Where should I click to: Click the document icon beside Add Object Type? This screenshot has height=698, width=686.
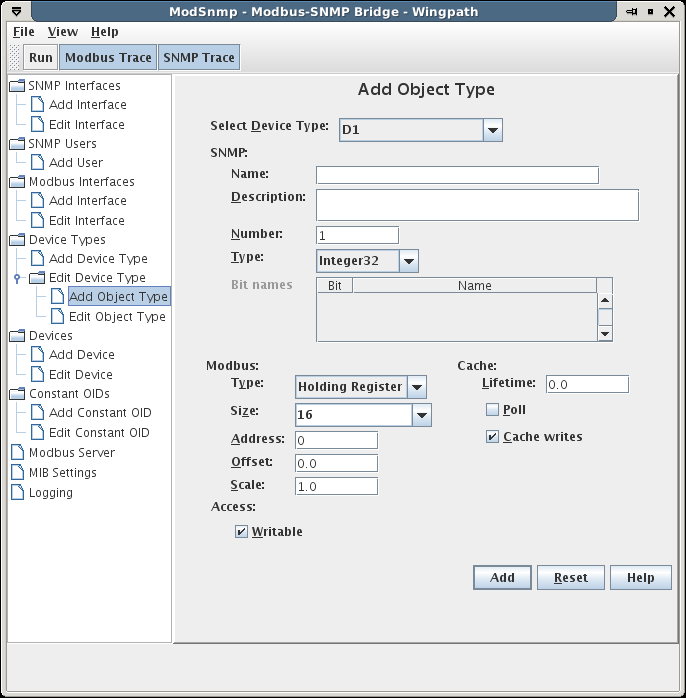coord(57,296)
